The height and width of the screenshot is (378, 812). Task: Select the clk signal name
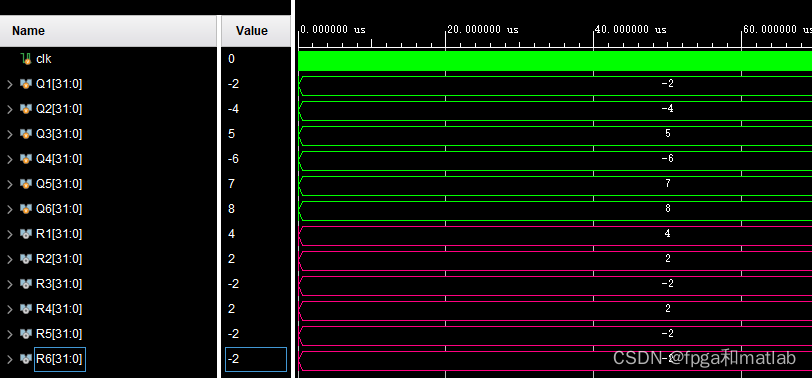(x=44, y=59)
